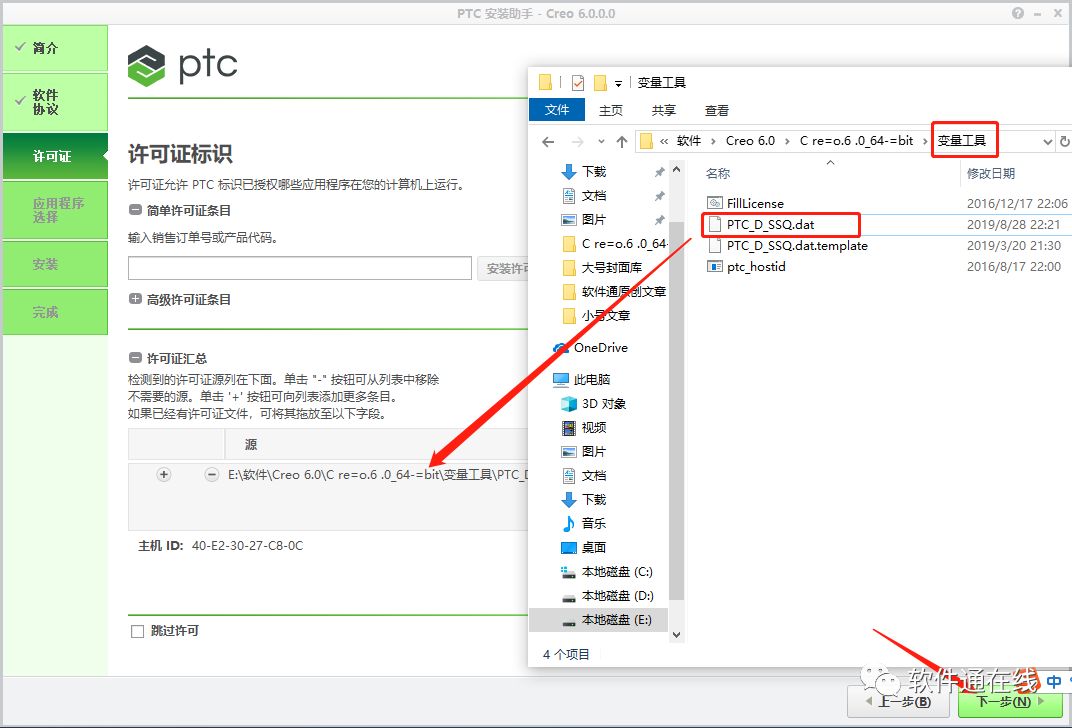Click the 下一步(N) button
The width and height of the screenshot is (1072, 728).
1010,702
